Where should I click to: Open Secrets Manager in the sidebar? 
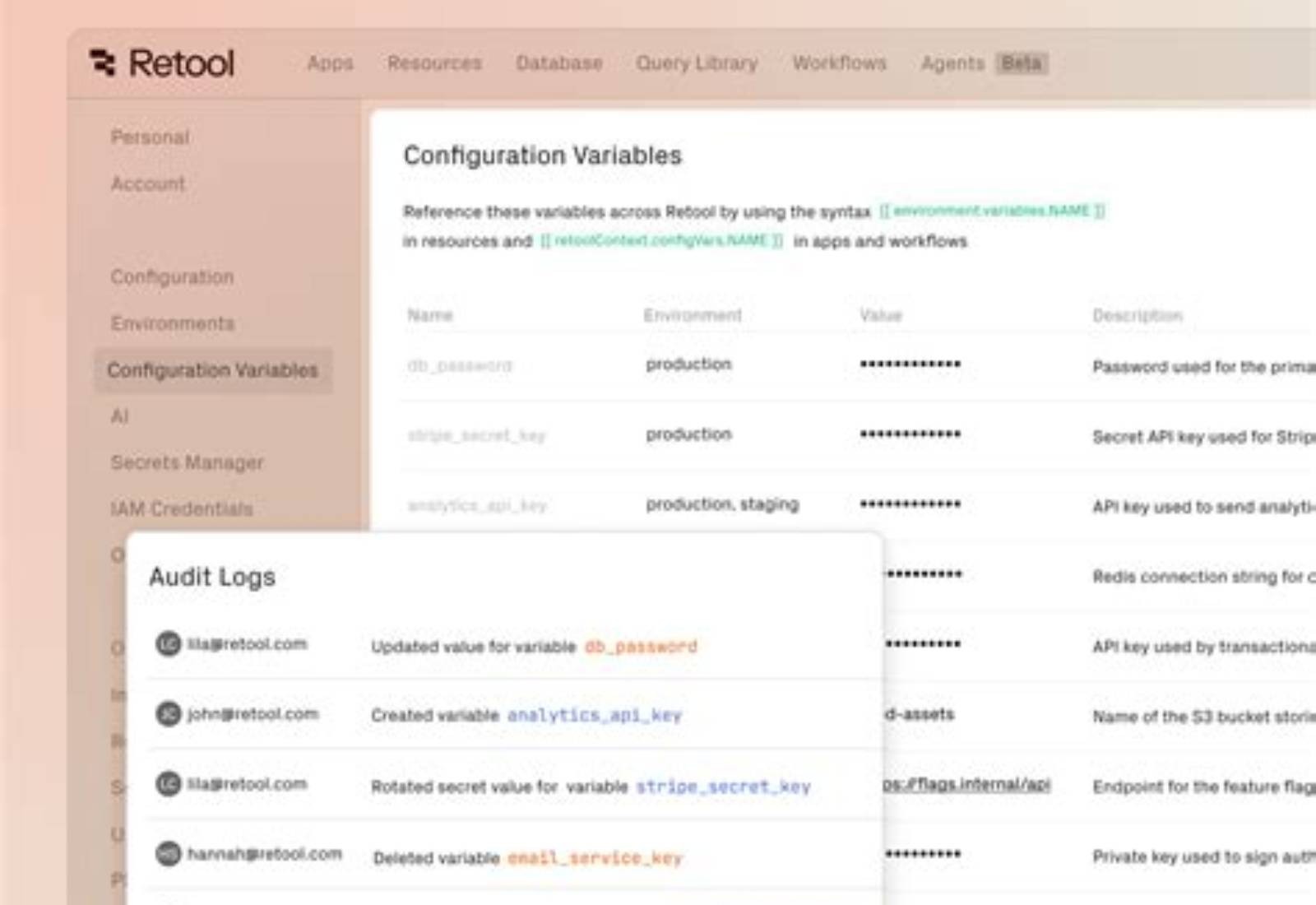pos(188,462)
